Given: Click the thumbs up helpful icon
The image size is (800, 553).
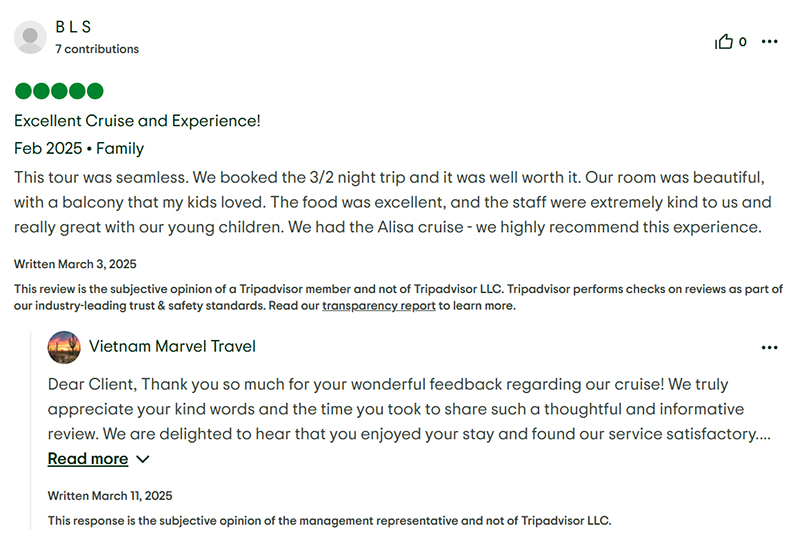Looking at the screenshot, I should 723,41.
